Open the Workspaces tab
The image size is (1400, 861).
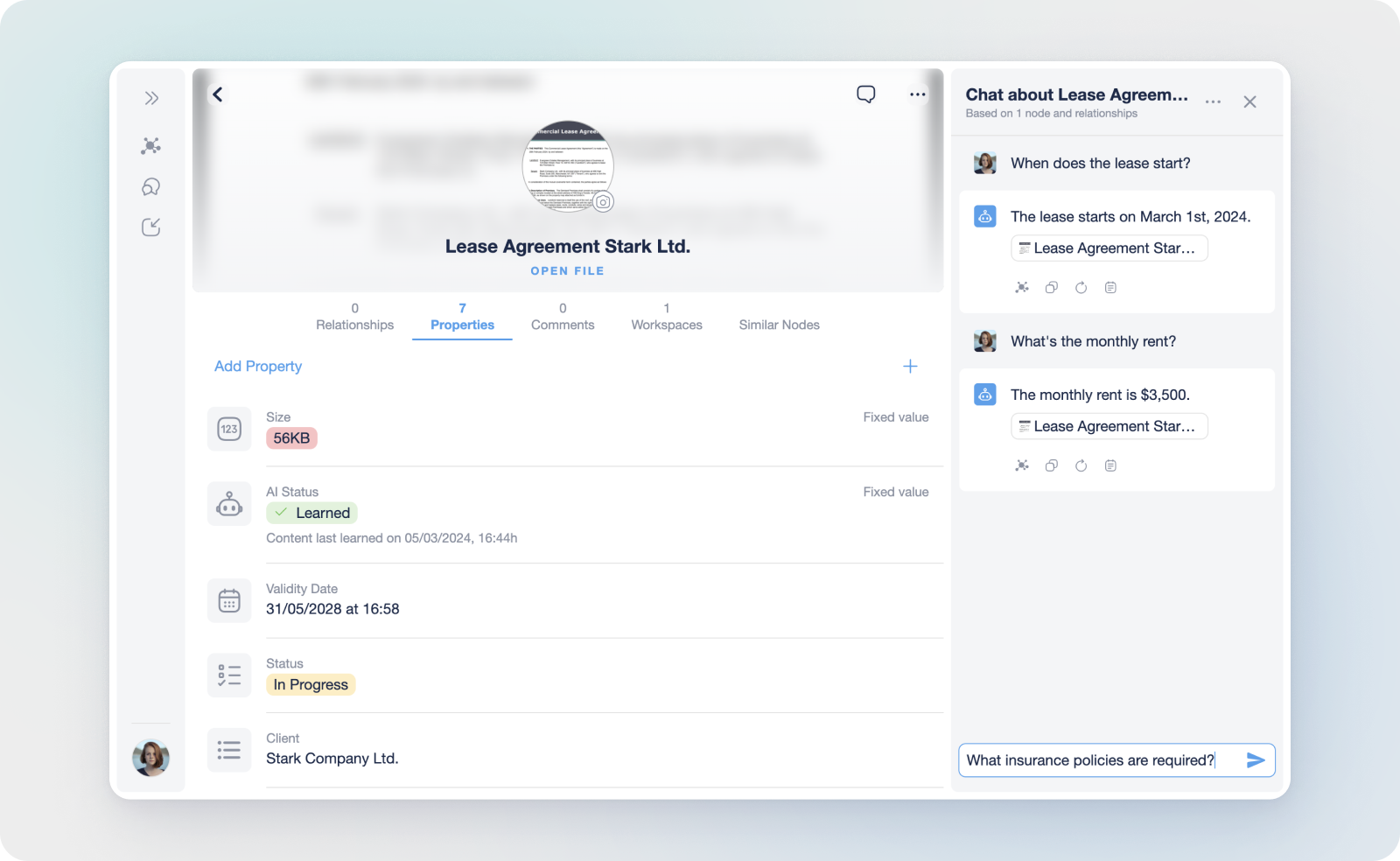[666, 317]
